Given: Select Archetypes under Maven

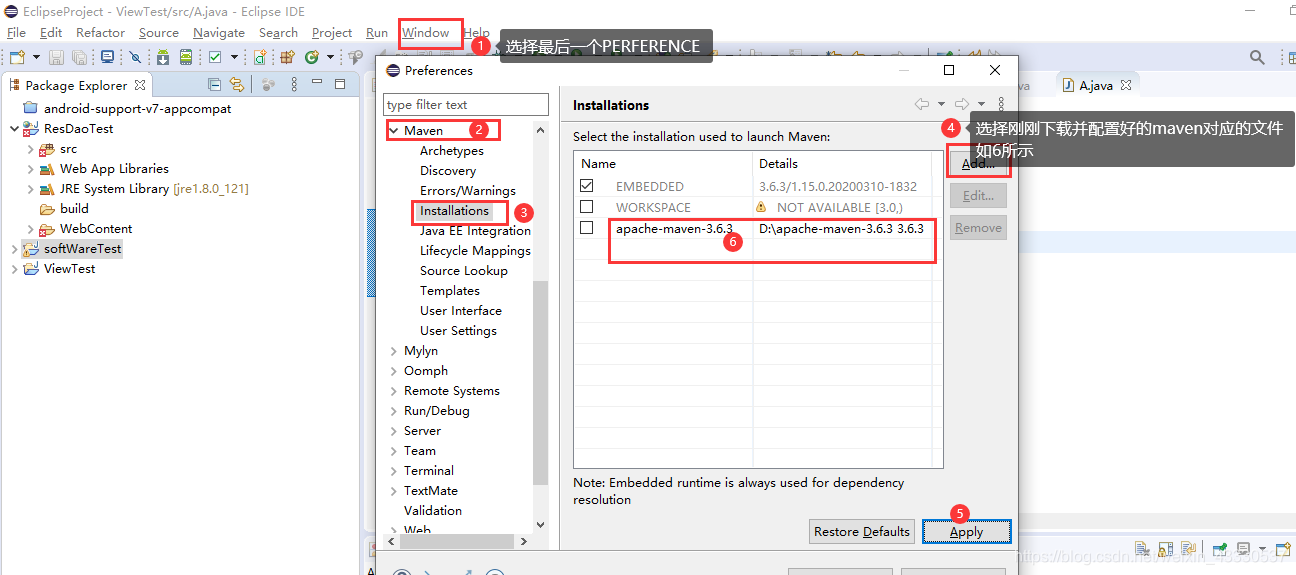Looking at the screenshot, I should click(452, 151).
